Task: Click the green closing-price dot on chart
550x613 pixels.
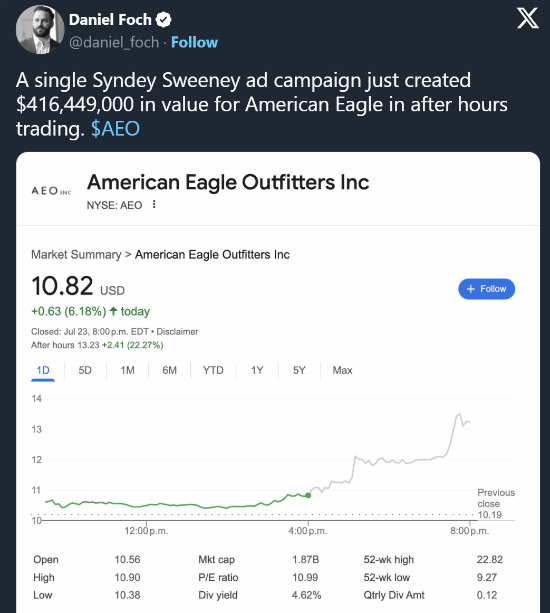Action: click(308, 495)
